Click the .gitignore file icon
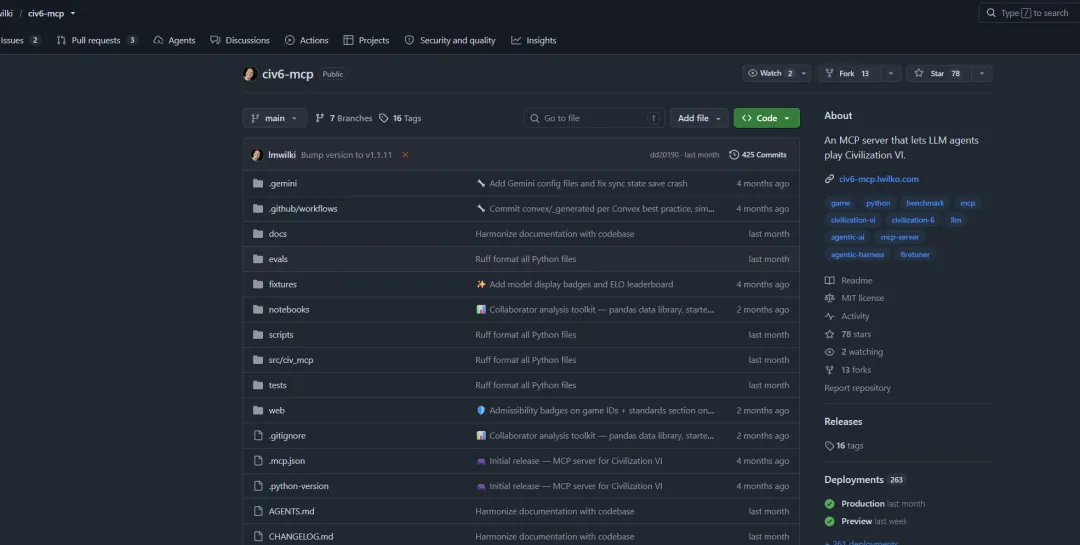This screenshot has width=1080, height=545. click(258, 435)
